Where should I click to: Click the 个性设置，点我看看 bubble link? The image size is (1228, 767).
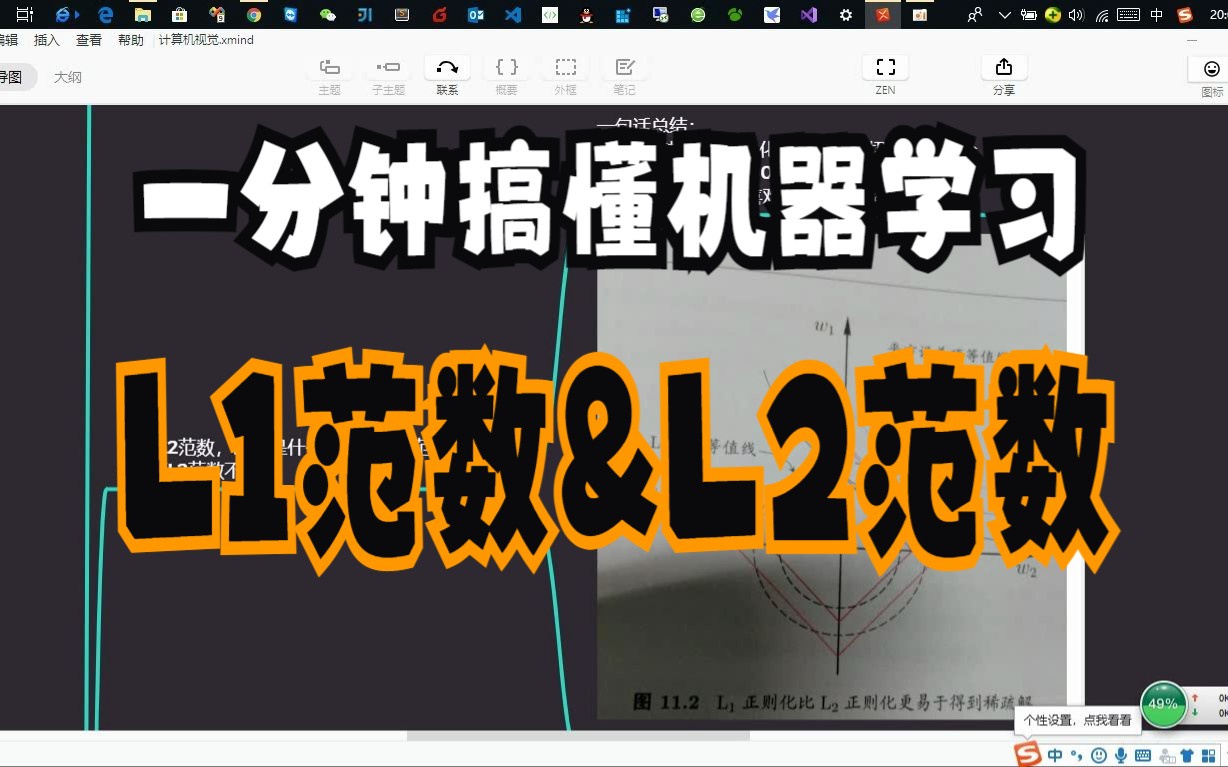point(1077,720)
